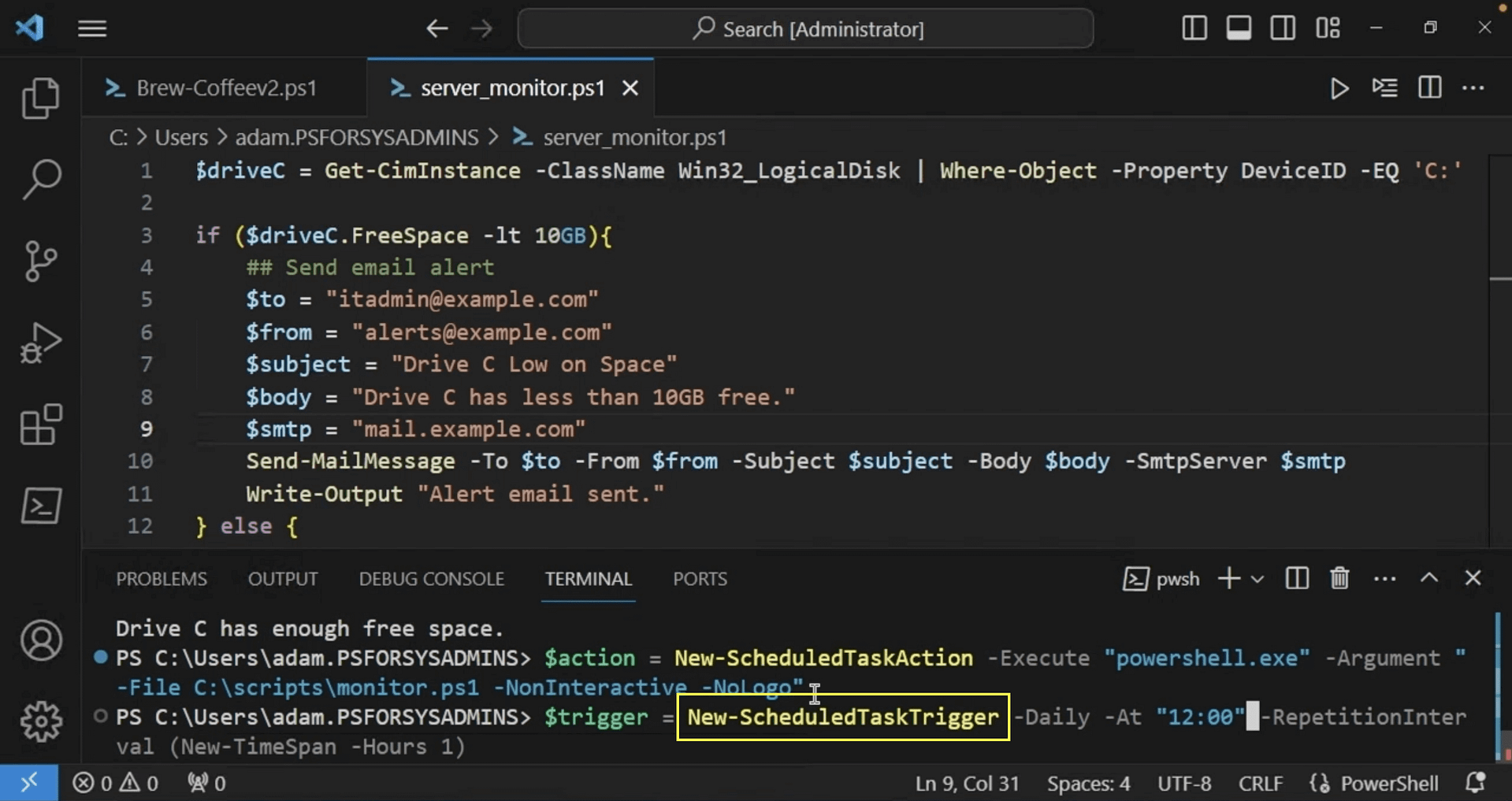This screenshot has height=801, width=1512.
Task: Open the Search view in sidebar
Action: pyautogui.click(x=41, y=179)
